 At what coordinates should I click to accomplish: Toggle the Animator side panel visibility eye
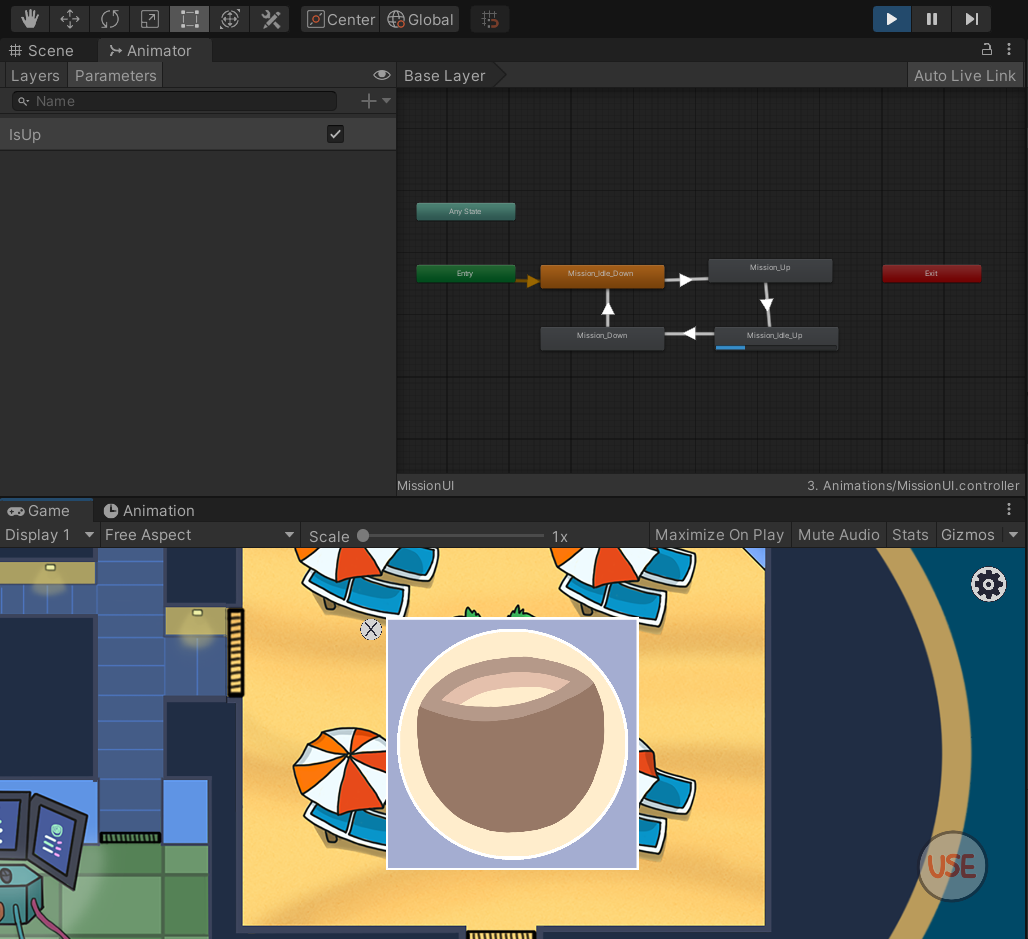point(382,75)
